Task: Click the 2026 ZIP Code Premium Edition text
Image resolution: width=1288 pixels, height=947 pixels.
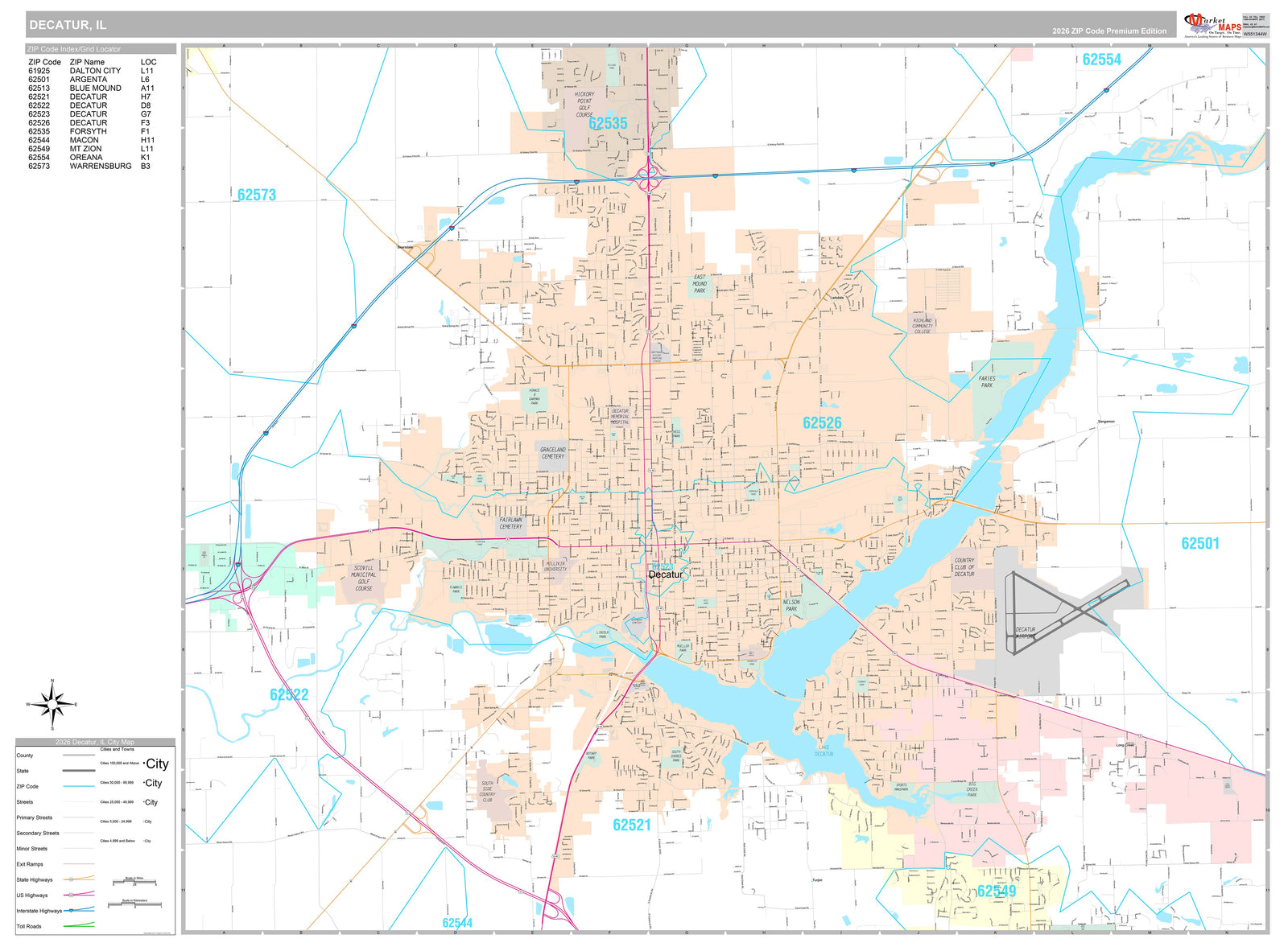Action: [x=1108, y=31]
